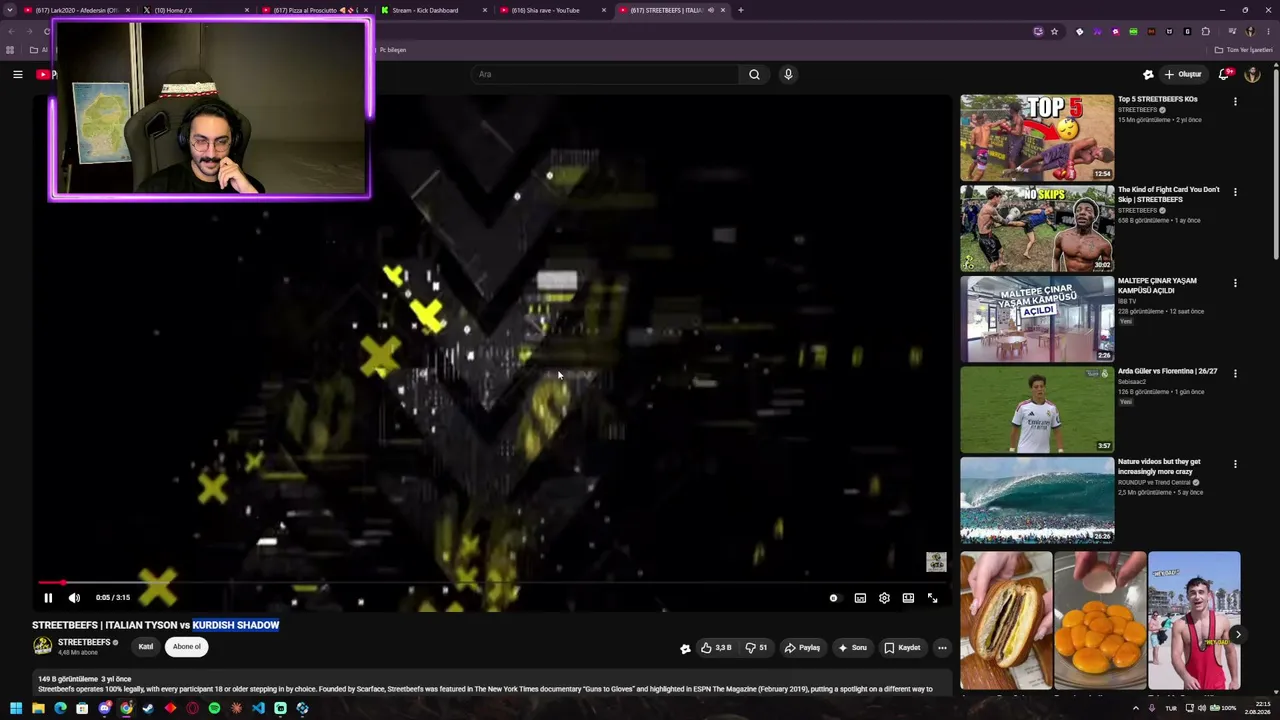Viewport: 1280px width, 720px height.
Task: Open the YouTube account avatar menu
Action: [x=1253, y=74]
